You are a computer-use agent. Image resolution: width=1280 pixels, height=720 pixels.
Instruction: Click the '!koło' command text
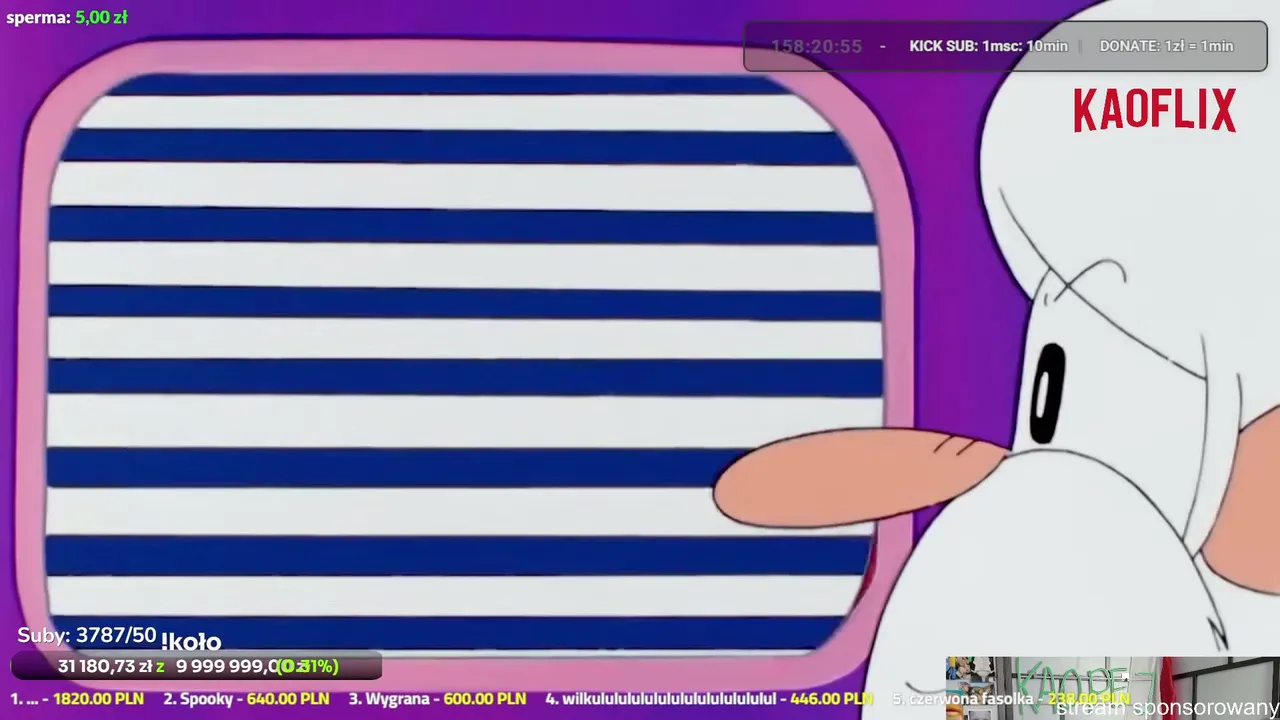tap(191, 641)
